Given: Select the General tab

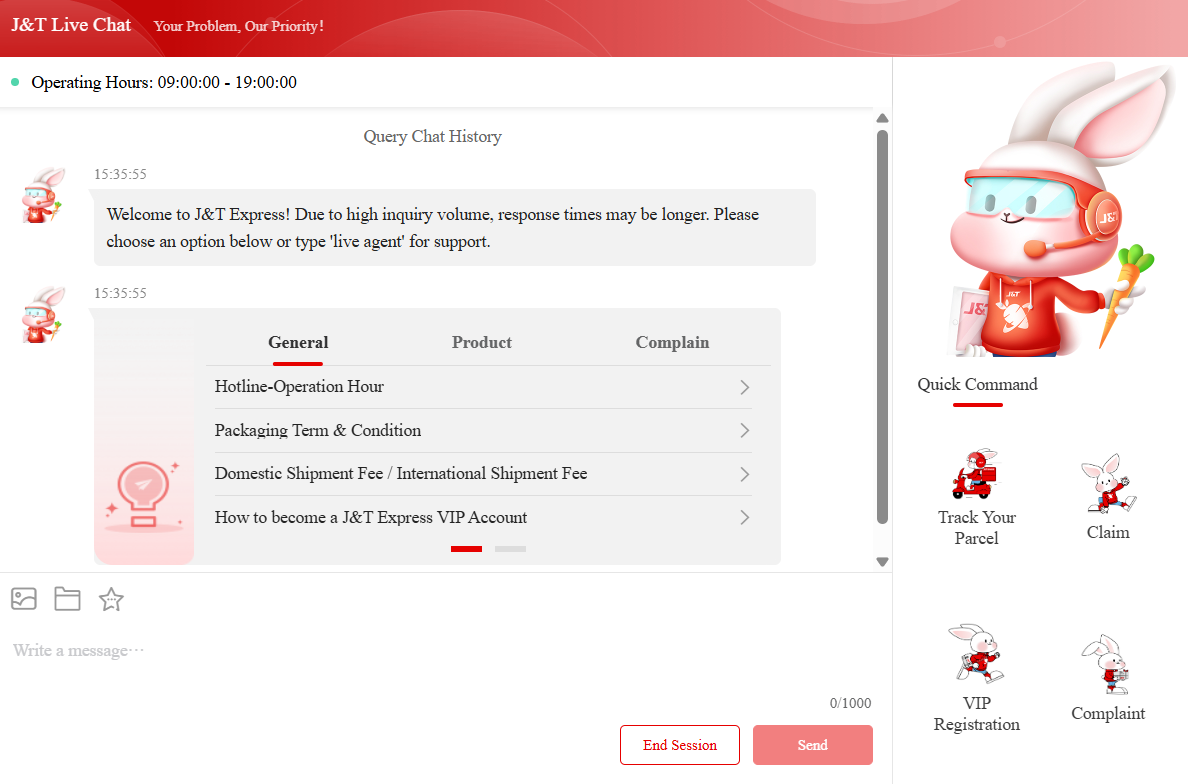Looking at the screenshot, I should point(297,342).
